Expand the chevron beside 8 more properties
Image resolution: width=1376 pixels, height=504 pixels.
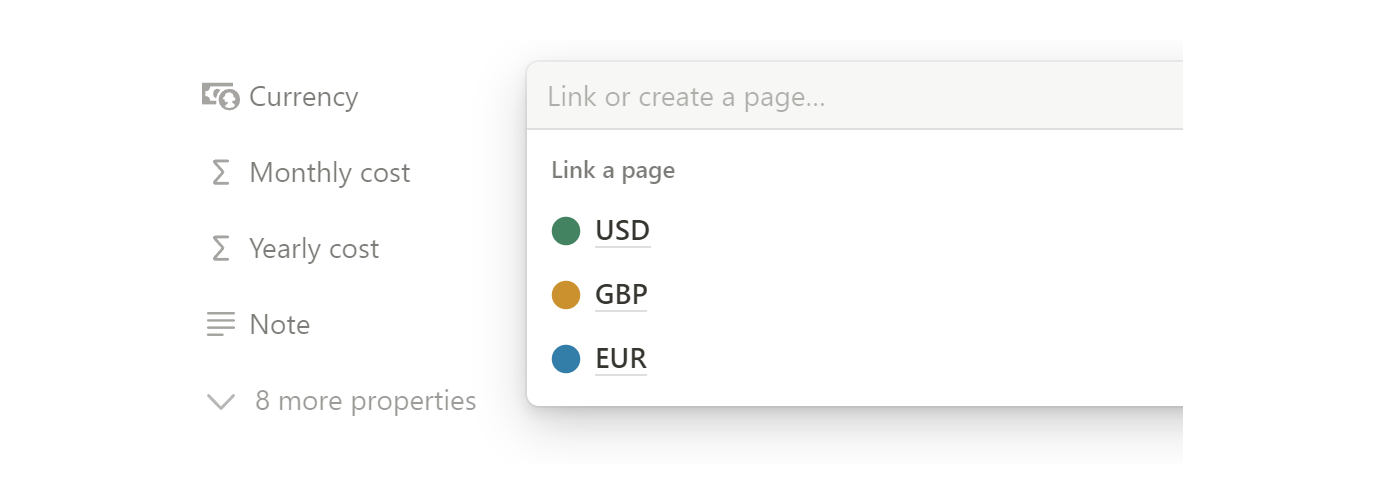tap(220, 402)
